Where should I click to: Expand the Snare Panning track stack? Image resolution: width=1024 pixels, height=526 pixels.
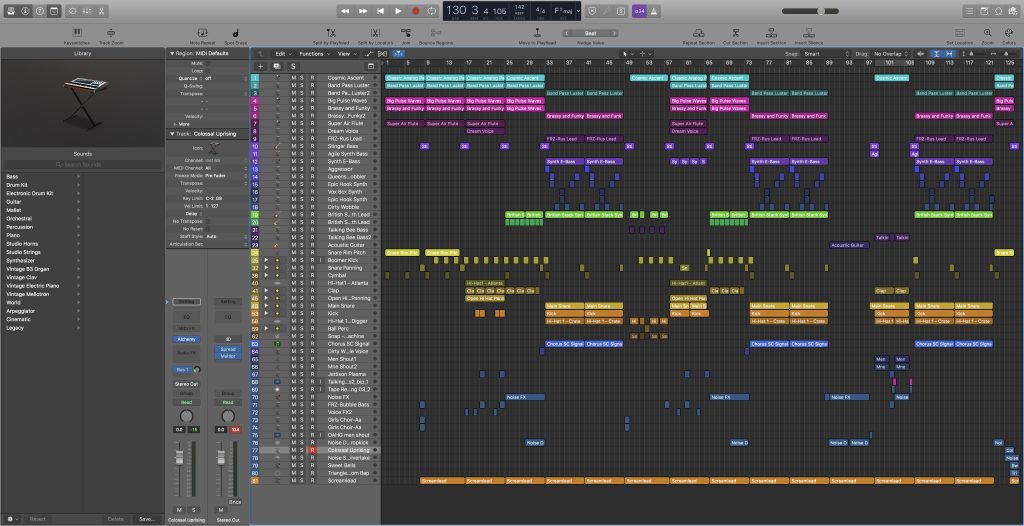266,268
